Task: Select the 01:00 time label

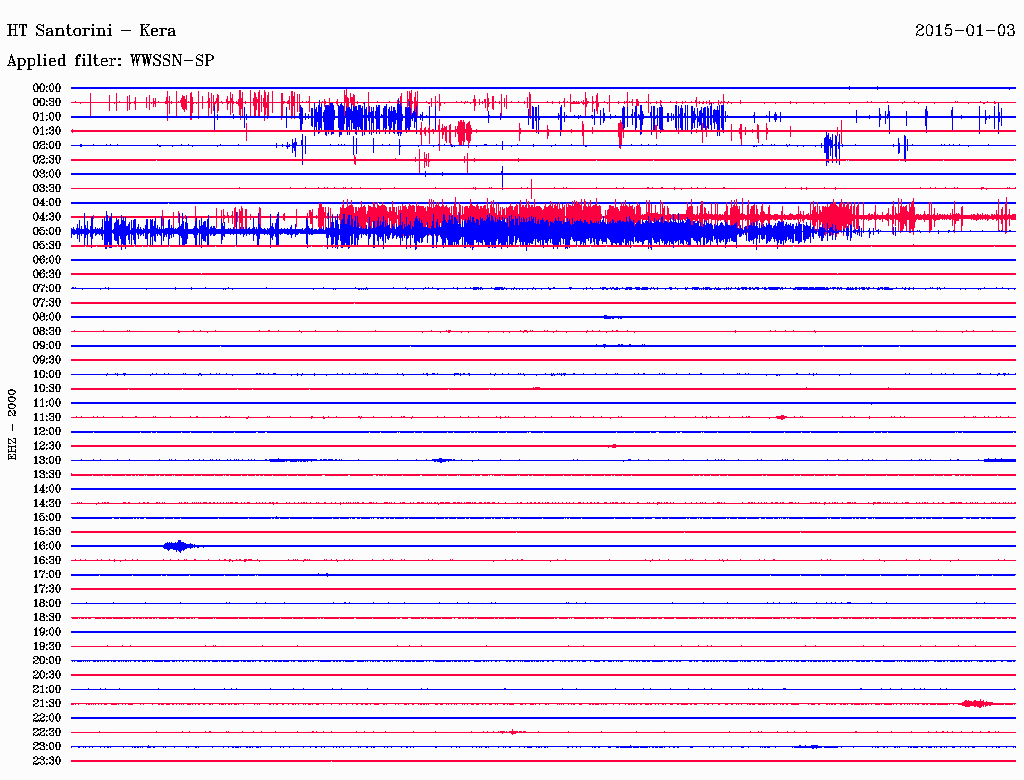Action: 47,116
